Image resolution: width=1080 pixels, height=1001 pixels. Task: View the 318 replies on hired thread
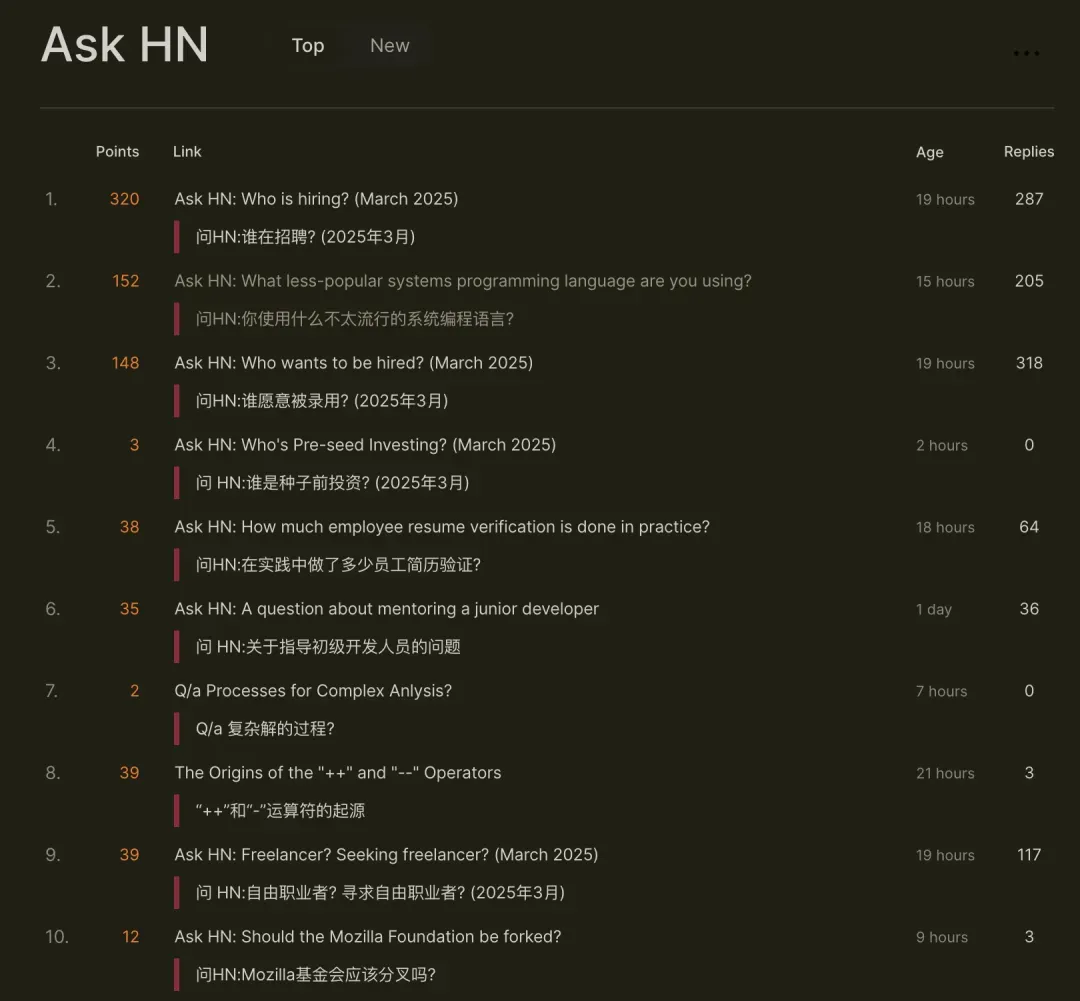click(1029, 363)
